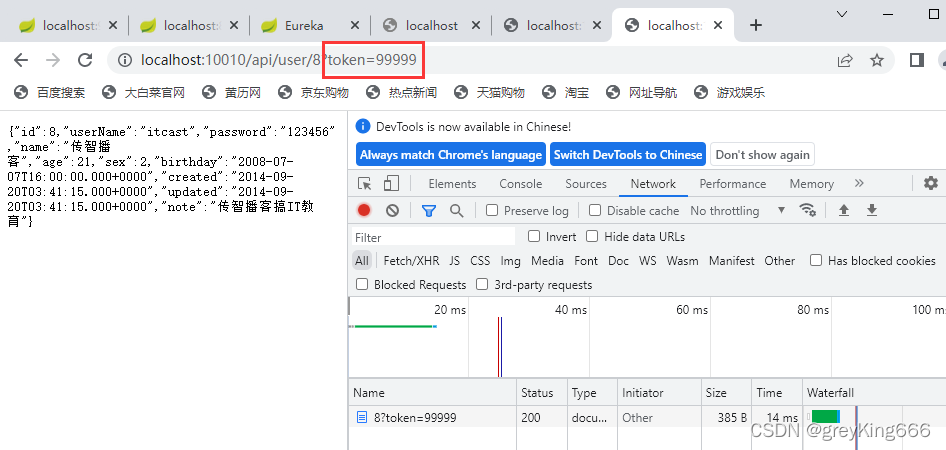
Task: Click Don't show again button
Action: pyautogui.click(x=762, y=154)
